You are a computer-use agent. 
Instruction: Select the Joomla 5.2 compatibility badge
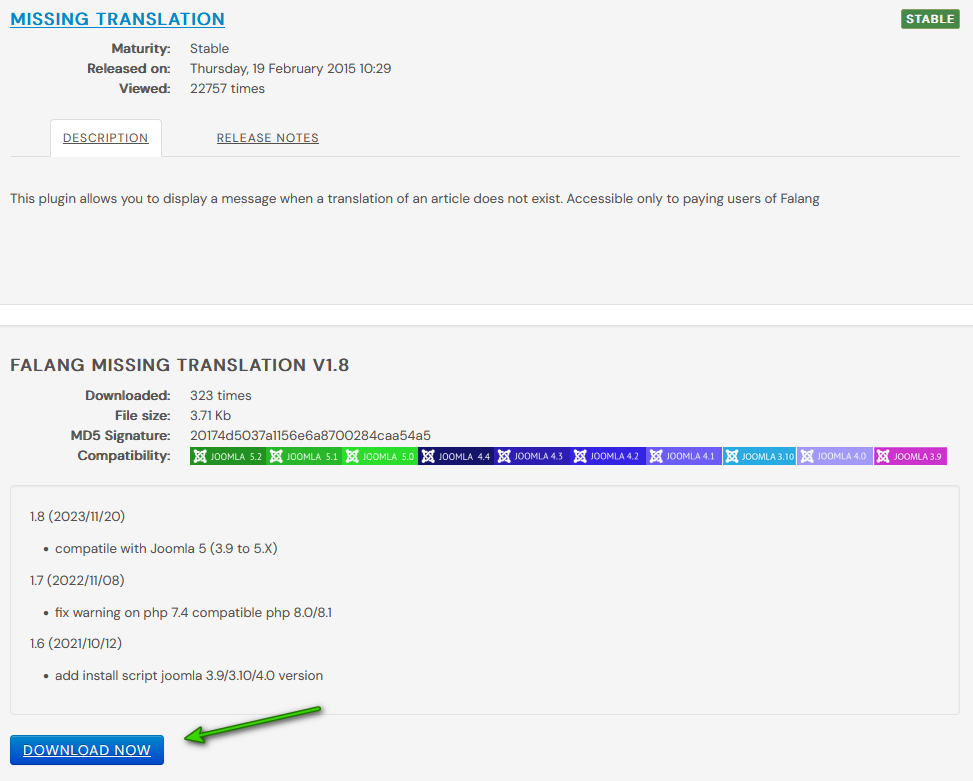pos(228,457)
